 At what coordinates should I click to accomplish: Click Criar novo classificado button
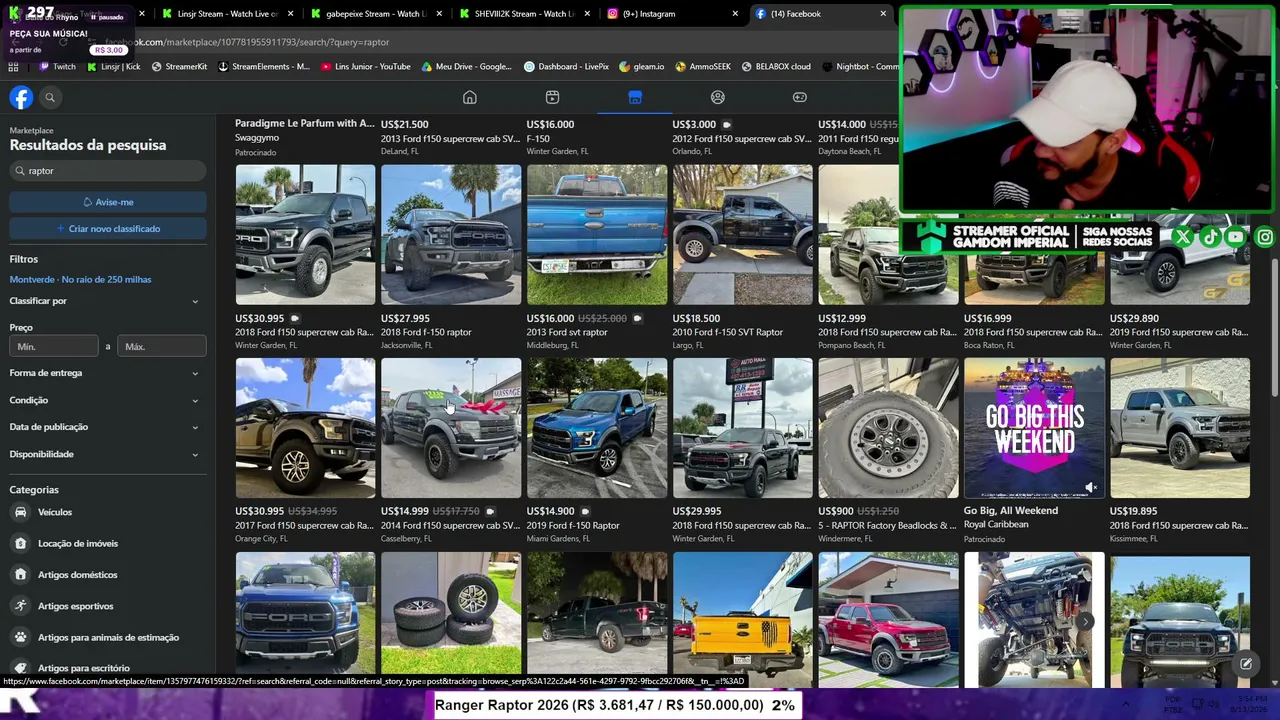(108, 229)
